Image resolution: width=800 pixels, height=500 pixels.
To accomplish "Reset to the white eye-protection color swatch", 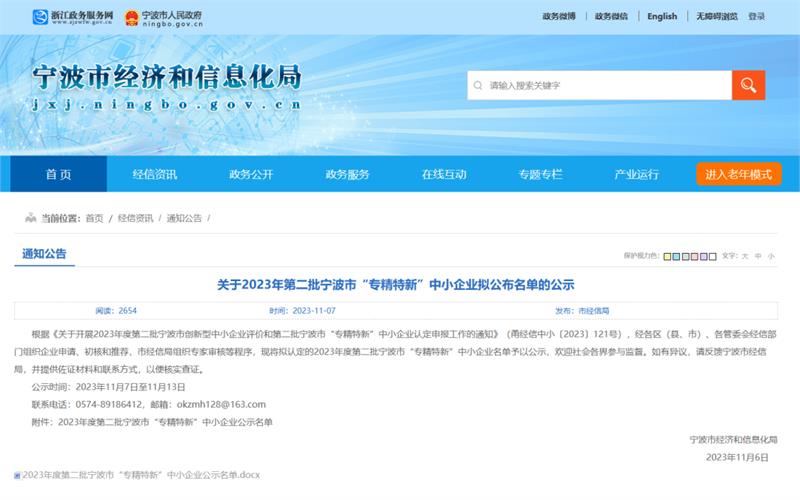I will 711,256.
